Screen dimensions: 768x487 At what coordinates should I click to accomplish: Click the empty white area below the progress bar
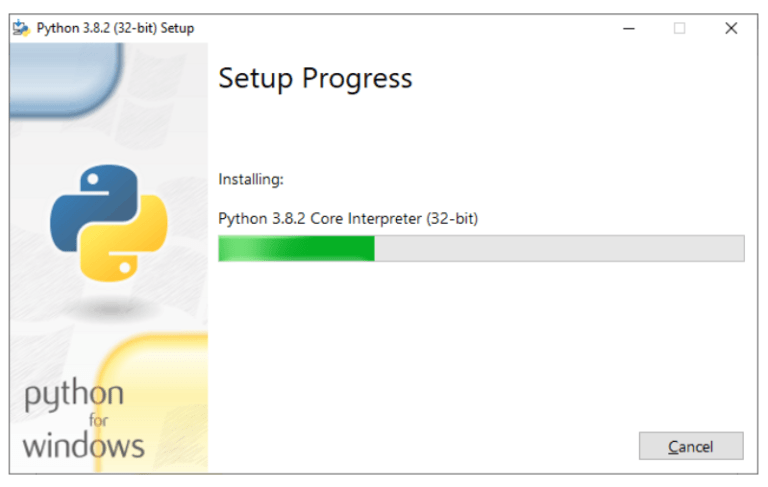[x=480, y=343]
